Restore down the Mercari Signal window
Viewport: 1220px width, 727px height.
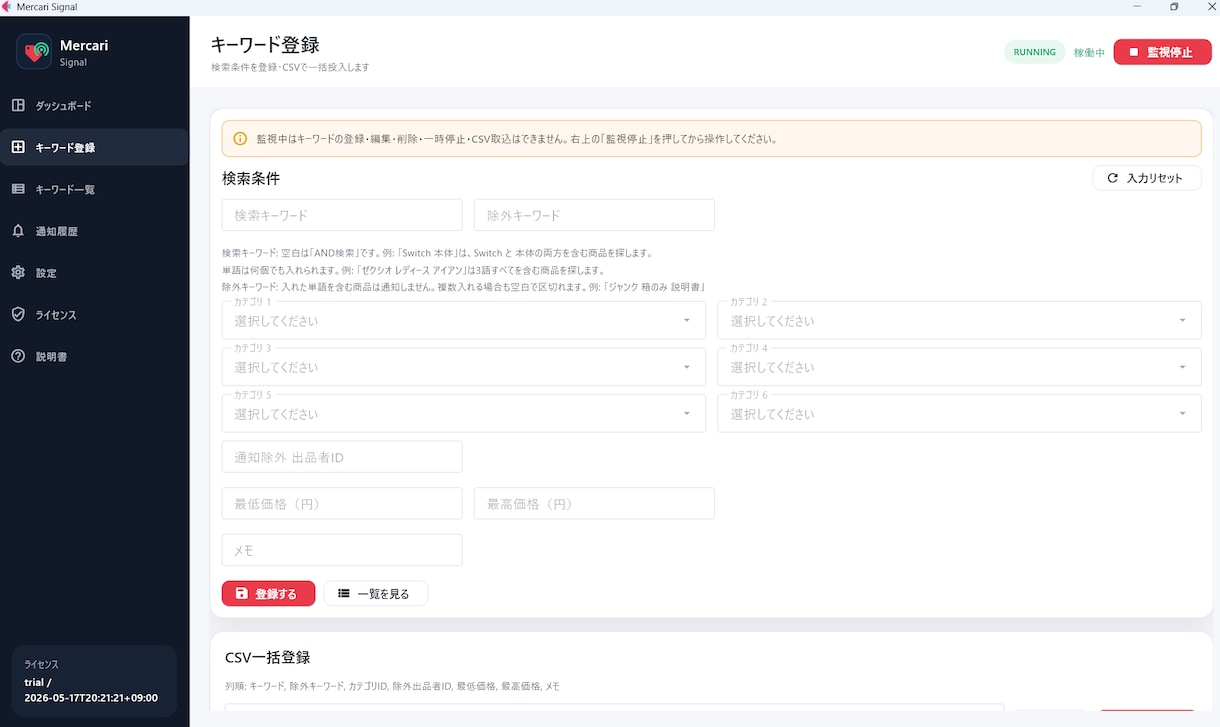[x=1174, y=7]
